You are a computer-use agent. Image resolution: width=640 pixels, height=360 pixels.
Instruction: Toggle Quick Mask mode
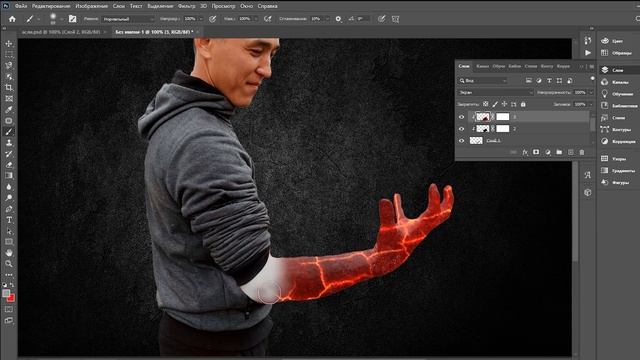[9, 309]
